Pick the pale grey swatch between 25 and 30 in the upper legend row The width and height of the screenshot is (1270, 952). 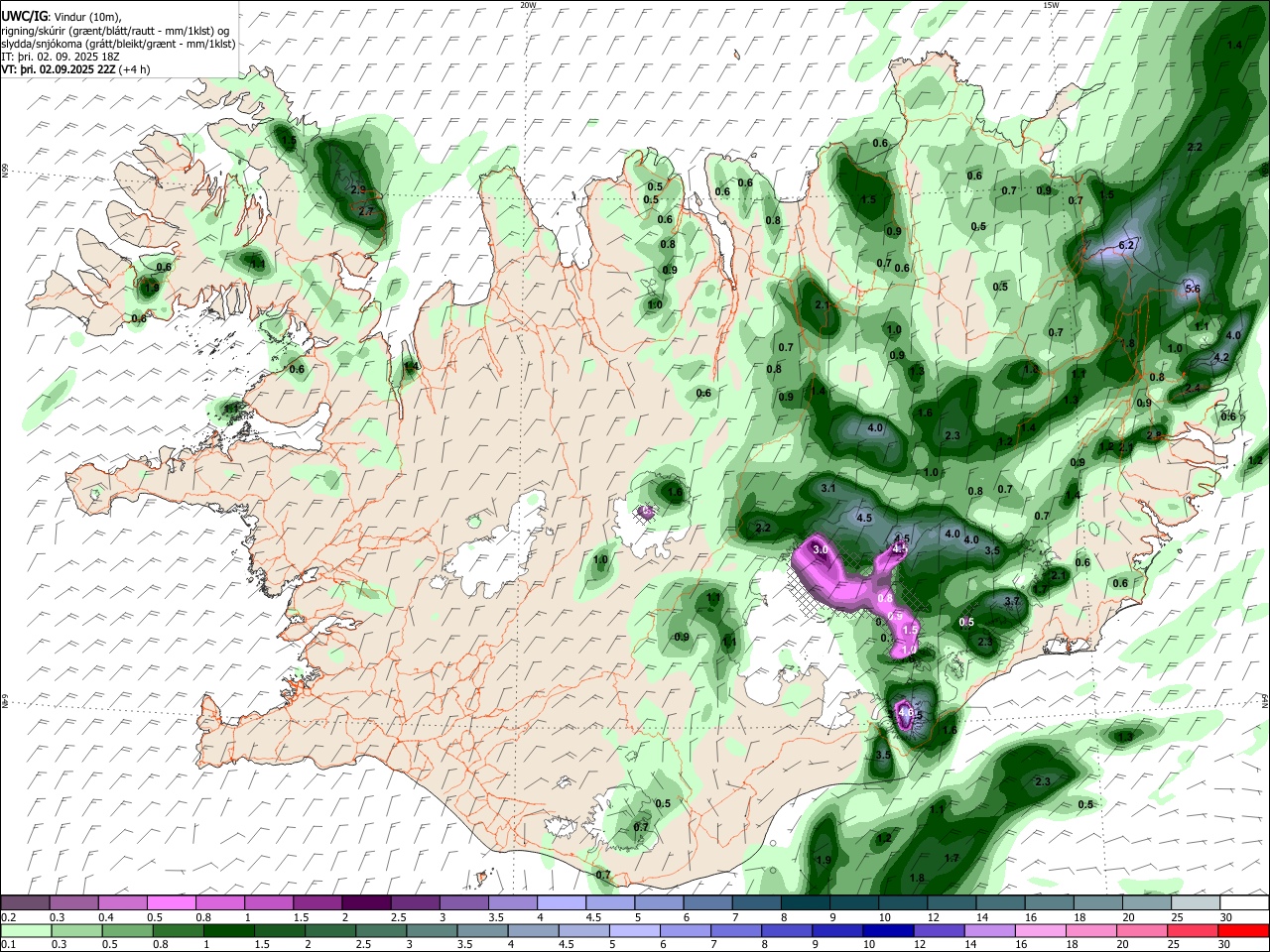[x=1197, y=903]
